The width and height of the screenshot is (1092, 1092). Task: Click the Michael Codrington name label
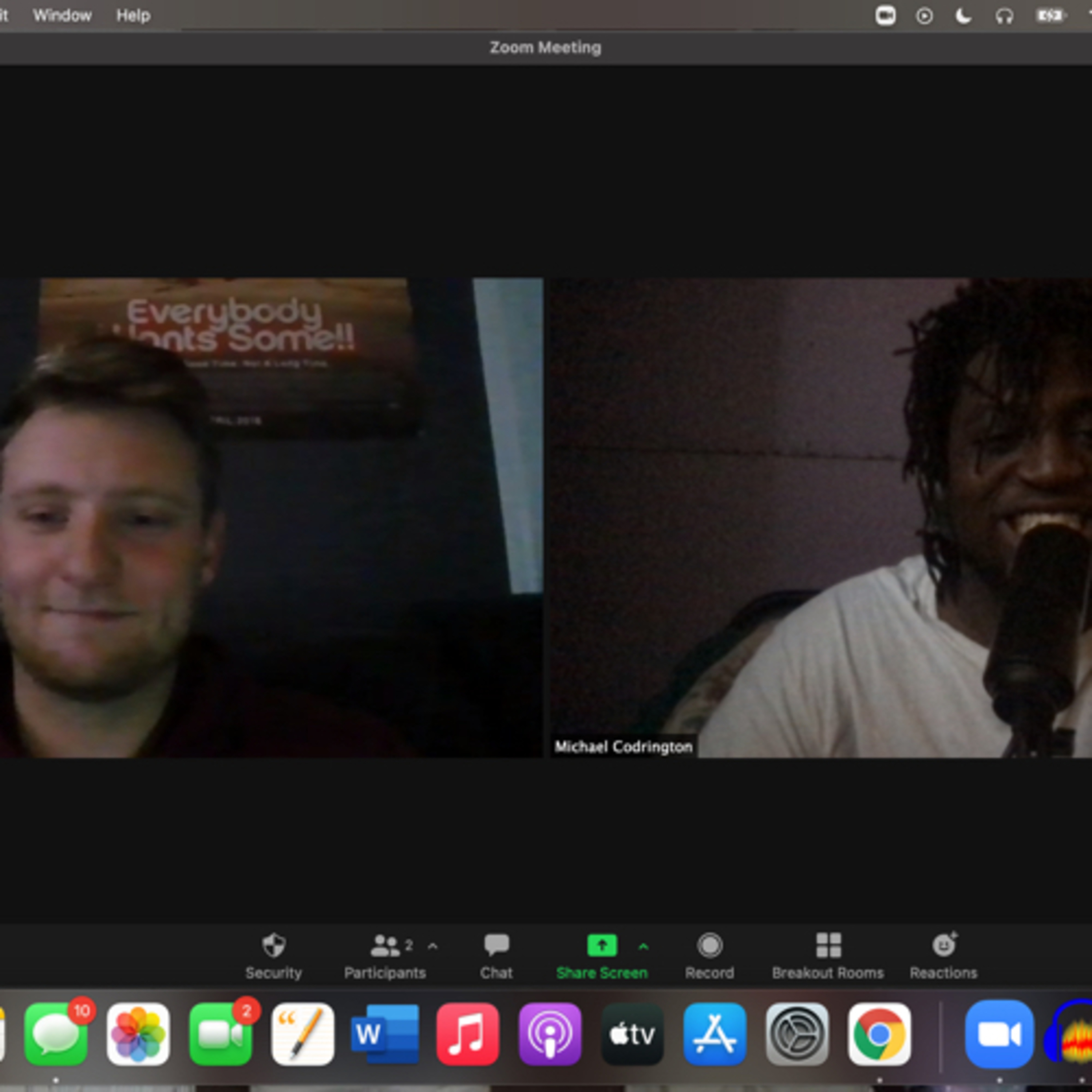click(623, 747)
